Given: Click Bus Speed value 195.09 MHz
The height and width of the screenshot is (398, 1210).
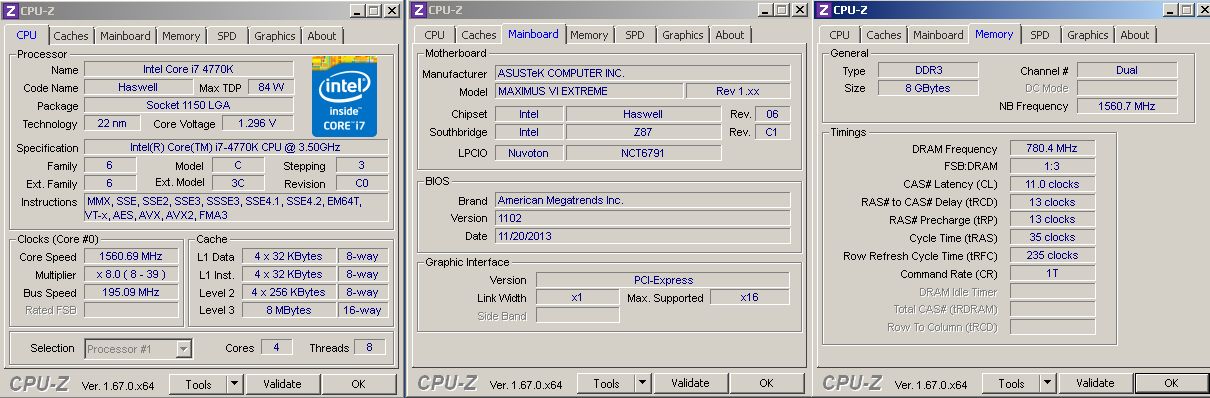Looking at the screenshot, I should [132, 293].
